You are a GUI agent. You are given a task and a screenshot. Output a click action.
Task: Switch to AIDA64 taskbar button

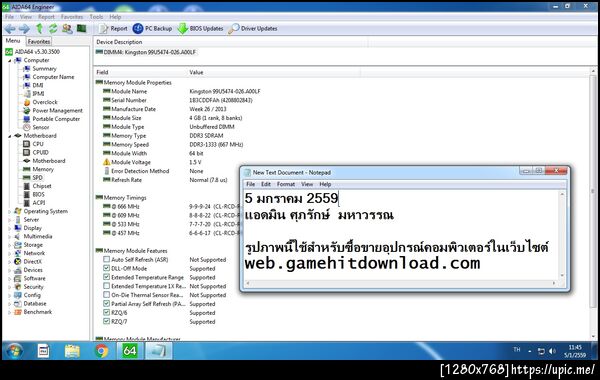pos(130,351)
